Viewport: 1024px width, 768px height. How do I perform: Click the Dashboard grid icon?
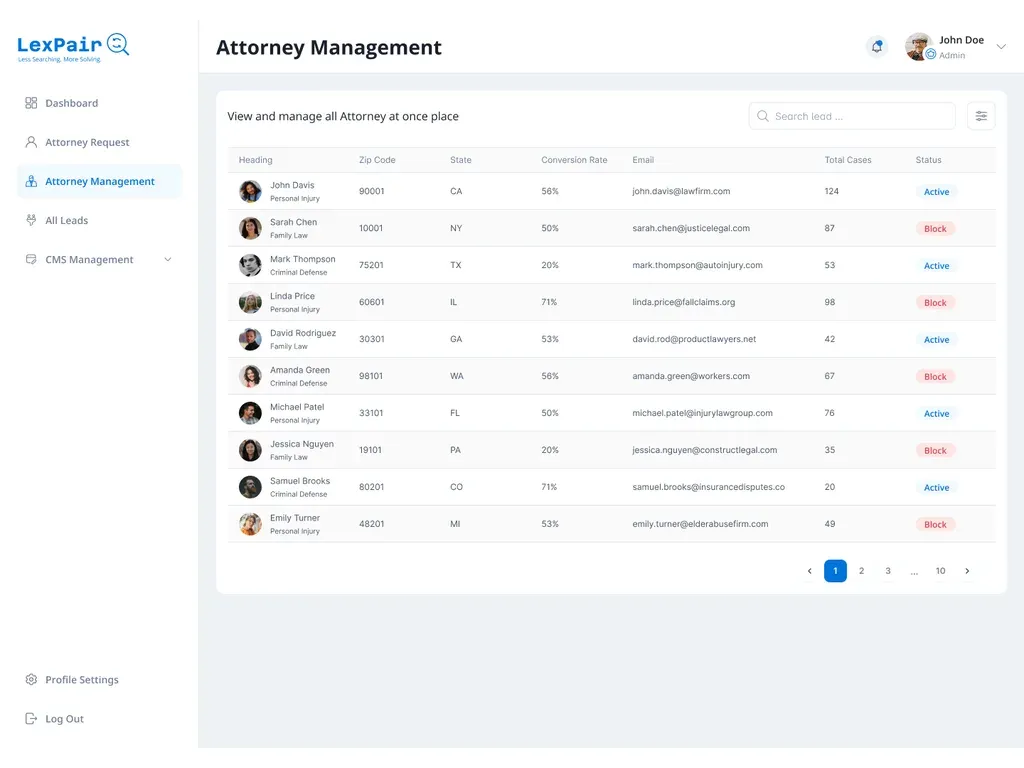click(31, 103)
